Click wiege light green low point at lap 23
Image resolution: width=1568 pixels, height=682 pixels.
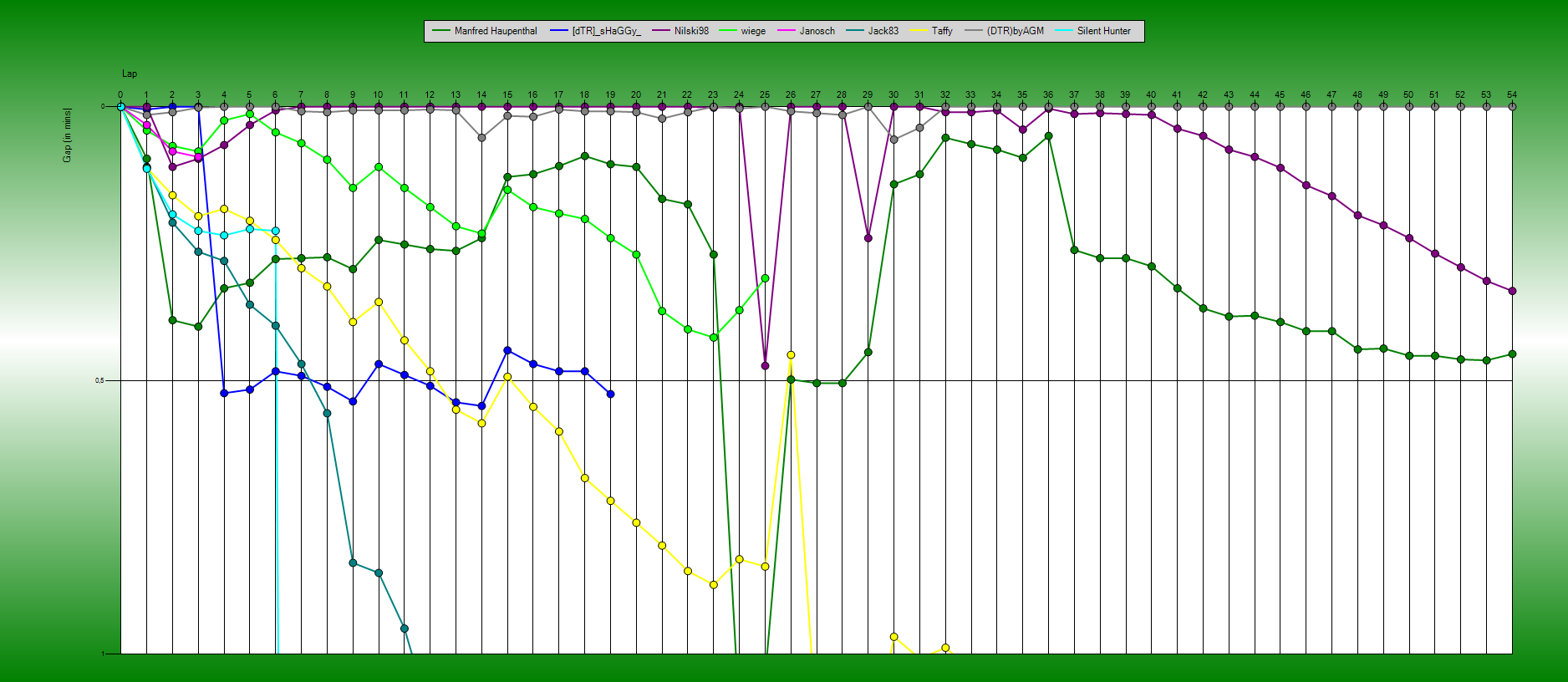point(714,338)
